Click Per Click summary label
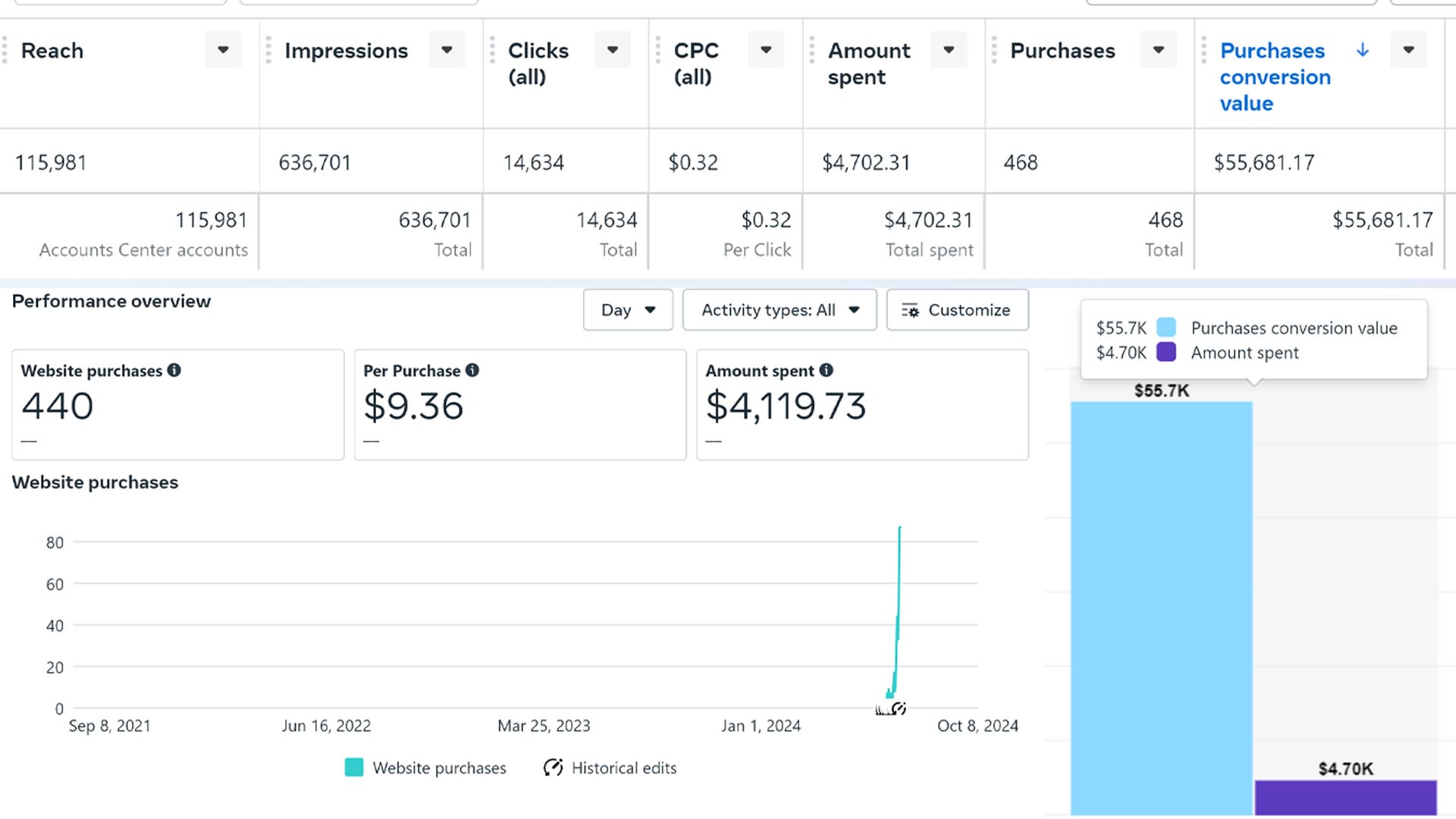The height and width of the screenshot is (819, 1456). point(757,250)
